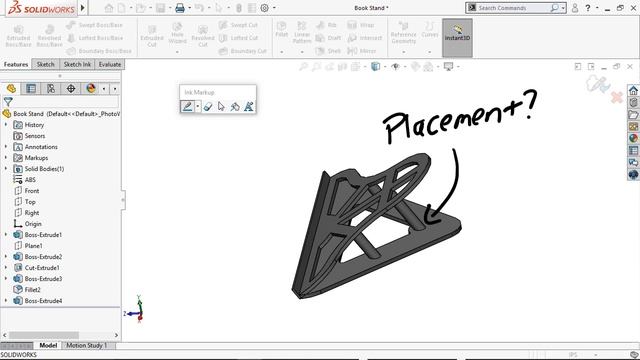Open the Model tab at bottom
Image resolution: width=640 pixels, height=360 pixels.
pyautogui.click(x=48, y=345)
